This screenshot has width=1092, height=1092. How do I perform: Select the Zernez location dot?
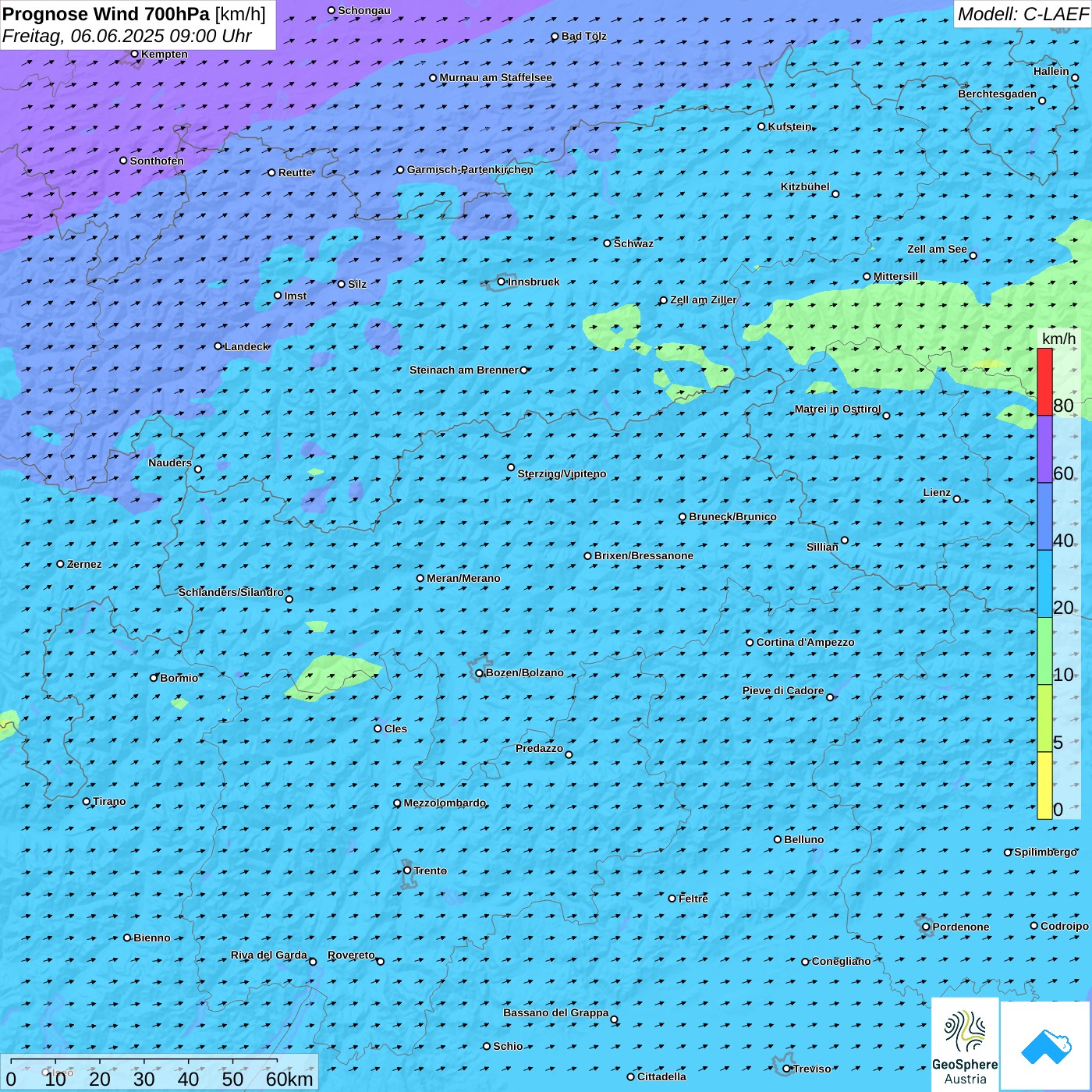(61, 564)
